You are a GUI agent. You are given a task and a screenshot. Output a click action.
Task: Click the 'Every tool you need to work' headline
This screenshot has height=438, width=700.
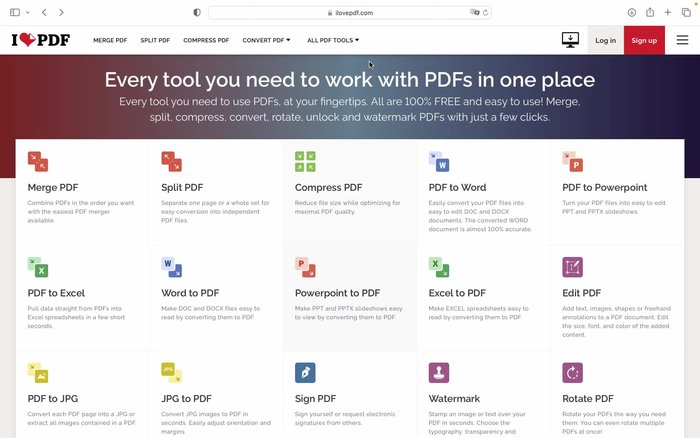coord(350,80)
